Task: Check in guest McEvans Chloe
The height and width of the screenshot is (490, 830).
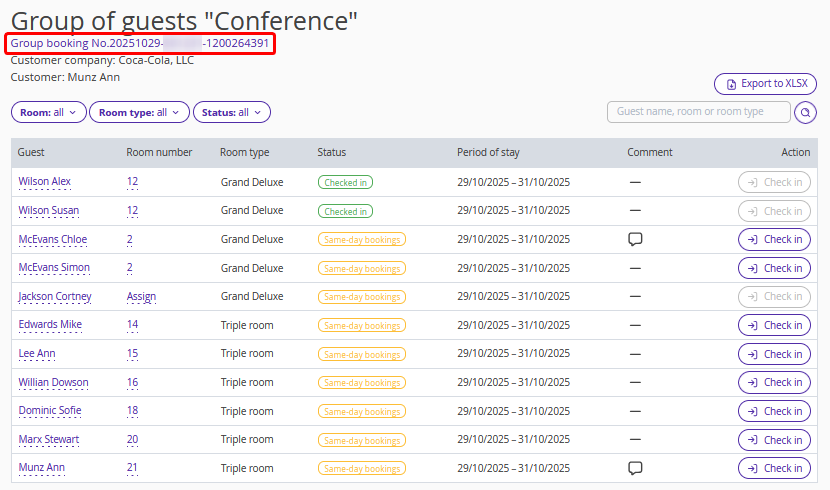Action: 774,240
